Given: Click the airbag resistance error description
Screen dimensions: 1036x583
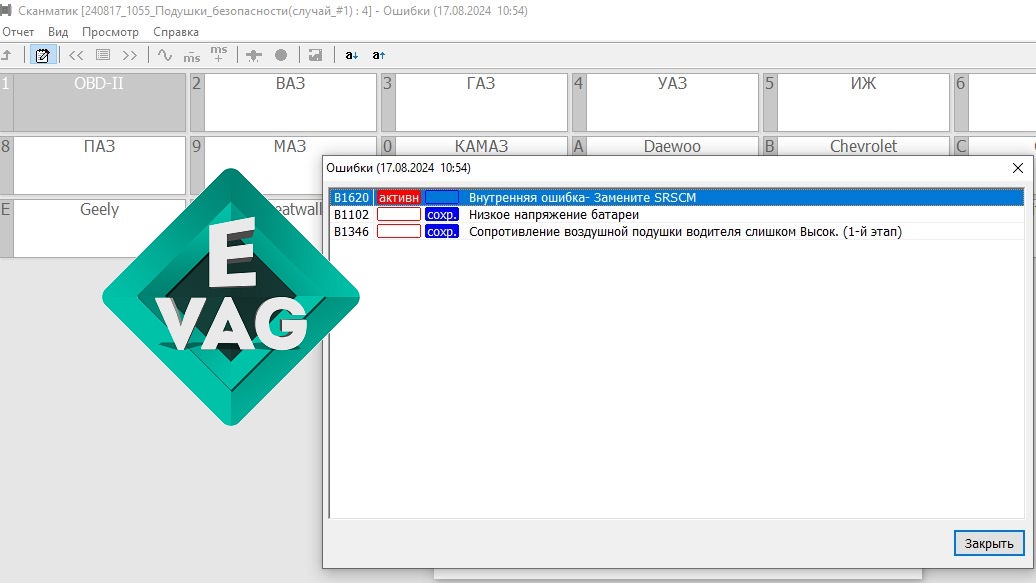Looking at the screenshot, I should coord(685,231).
